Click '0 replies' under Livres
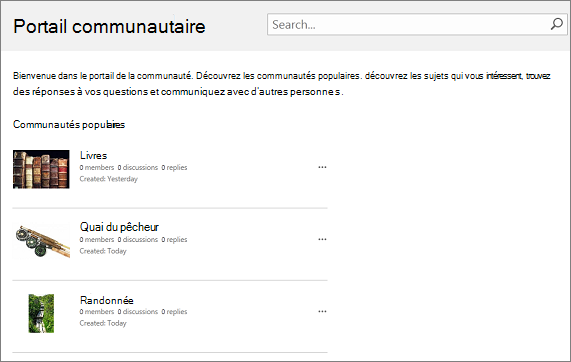Viewport: 571px width, 362px height. pos(174,168)
